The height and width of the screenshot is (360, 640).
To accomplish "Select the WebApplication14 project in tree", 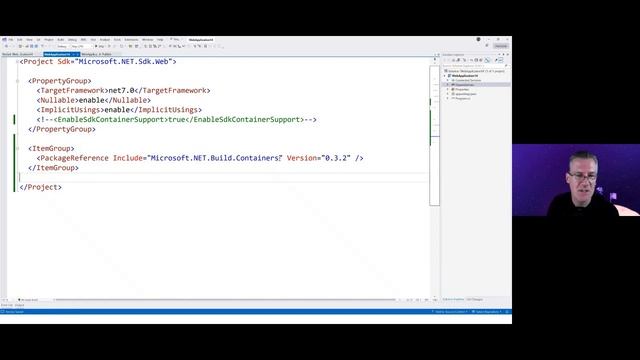I will 464,76.
